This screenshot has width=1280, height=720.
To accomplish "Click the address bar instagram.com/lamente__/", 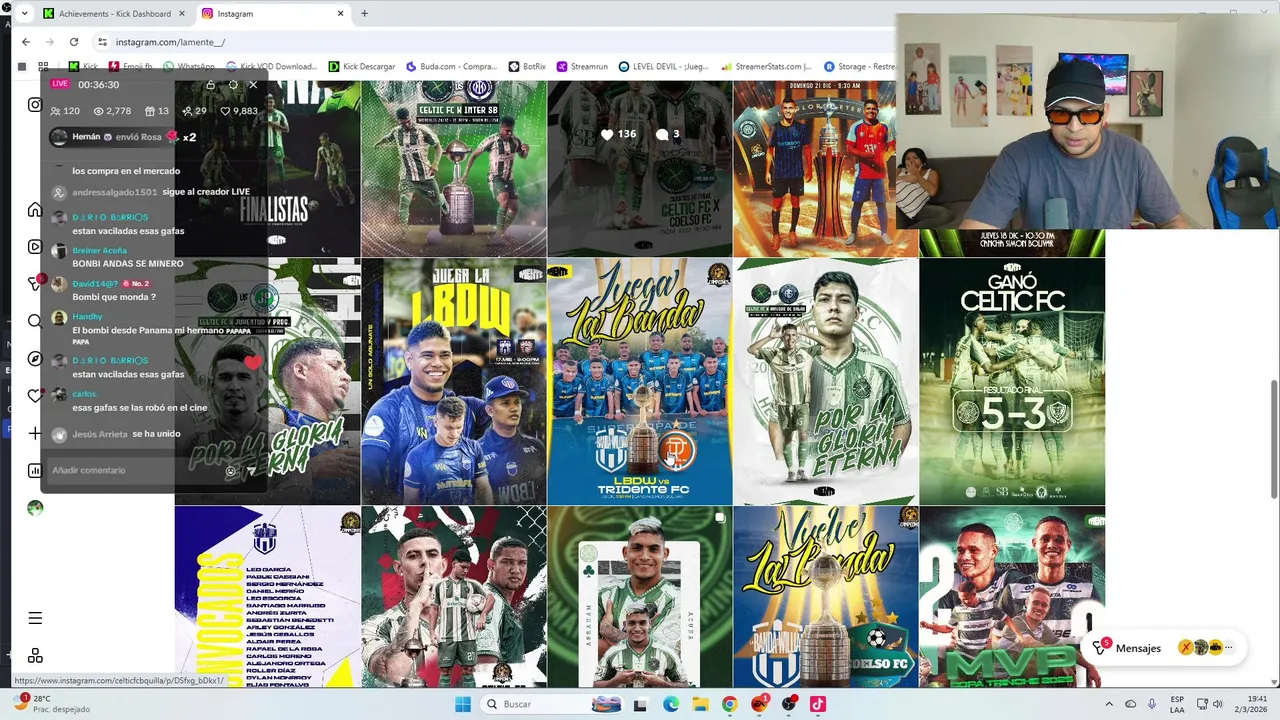I will tap(170, 42).
